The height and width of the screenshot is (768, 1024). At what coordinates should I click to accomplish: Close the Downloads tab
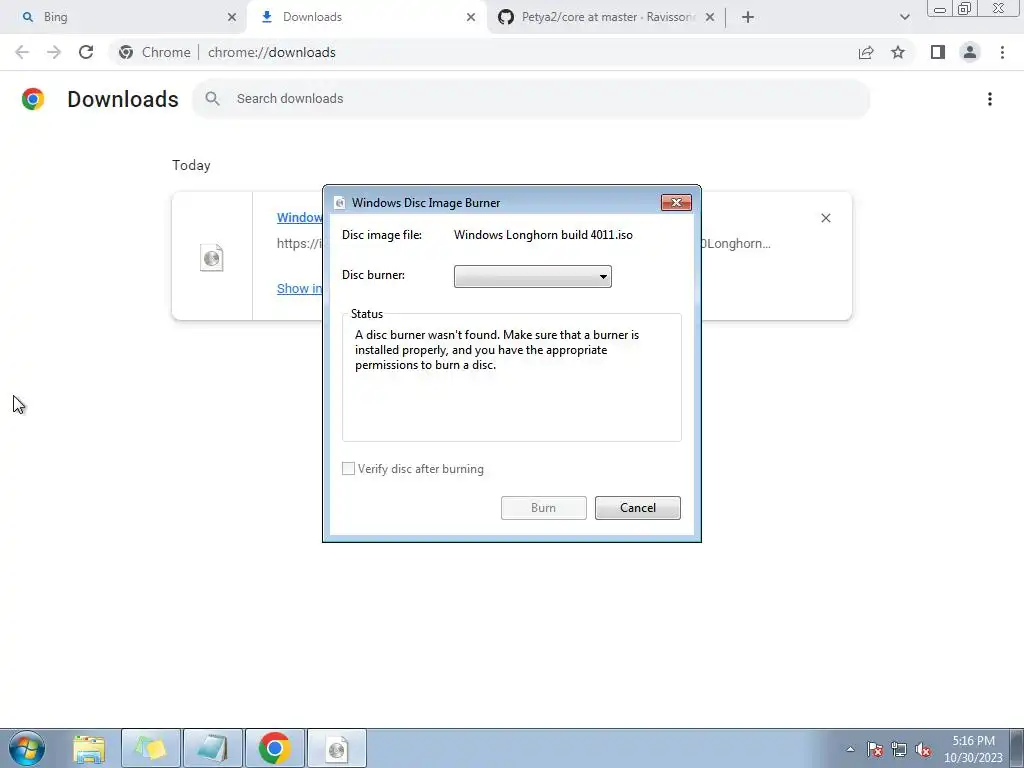[x=471, y=17]
